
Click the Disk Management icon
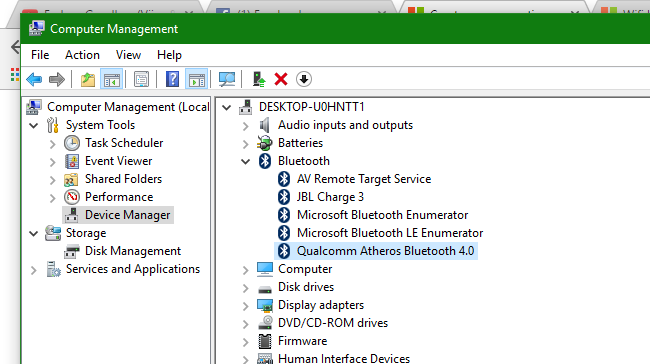point(71,251)
